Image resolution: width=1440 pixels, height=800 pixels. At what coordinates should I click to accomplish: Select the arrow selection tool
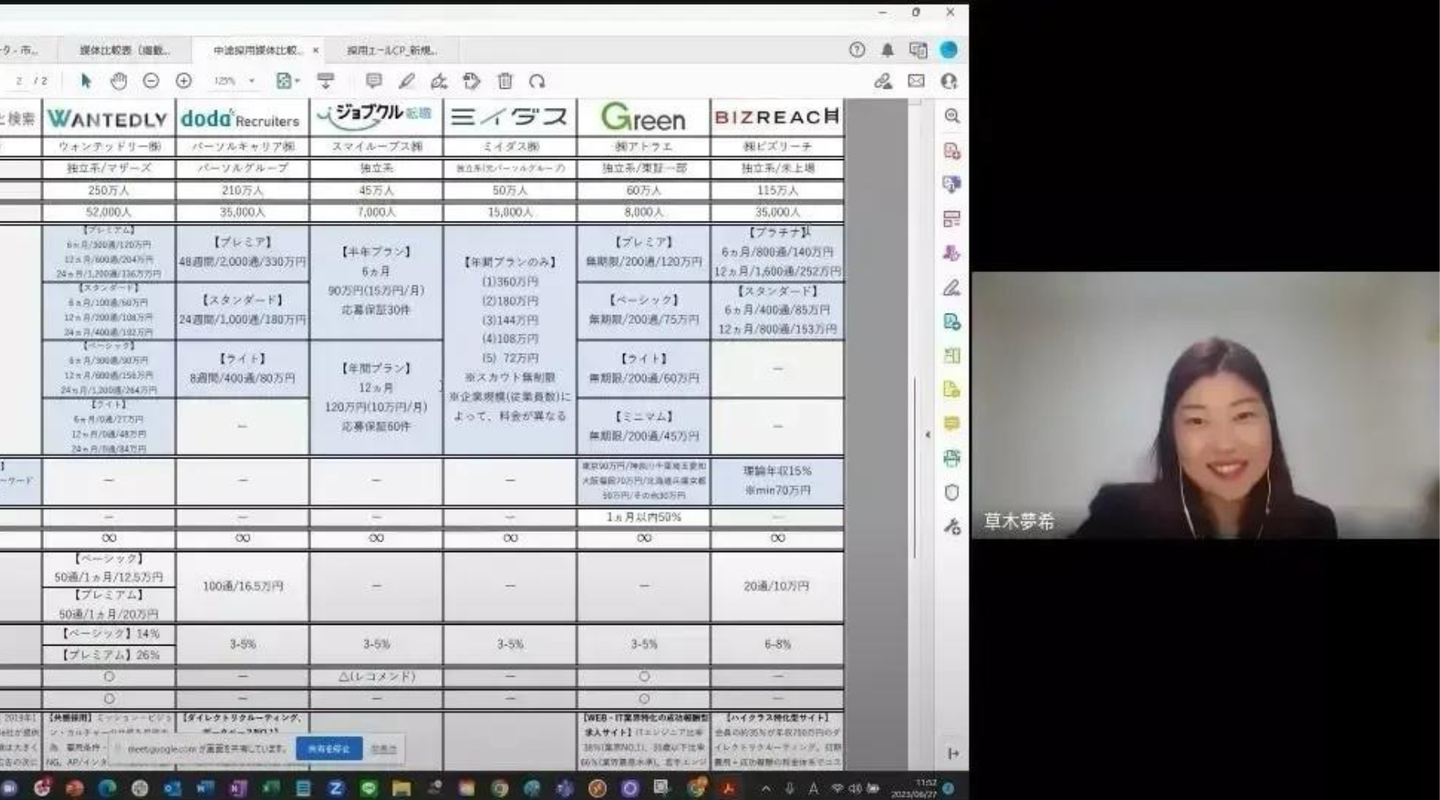86,81
